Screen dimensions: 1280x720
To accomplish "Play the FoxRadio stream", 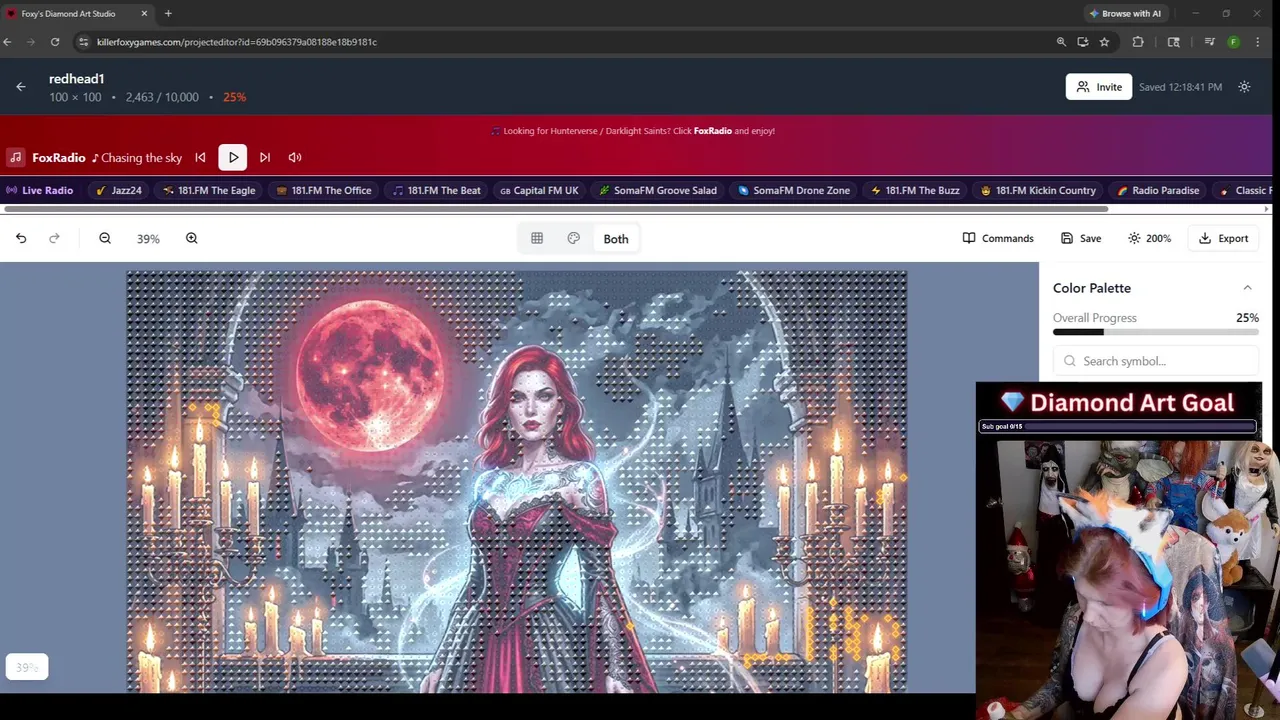I will tap(233, 157).
